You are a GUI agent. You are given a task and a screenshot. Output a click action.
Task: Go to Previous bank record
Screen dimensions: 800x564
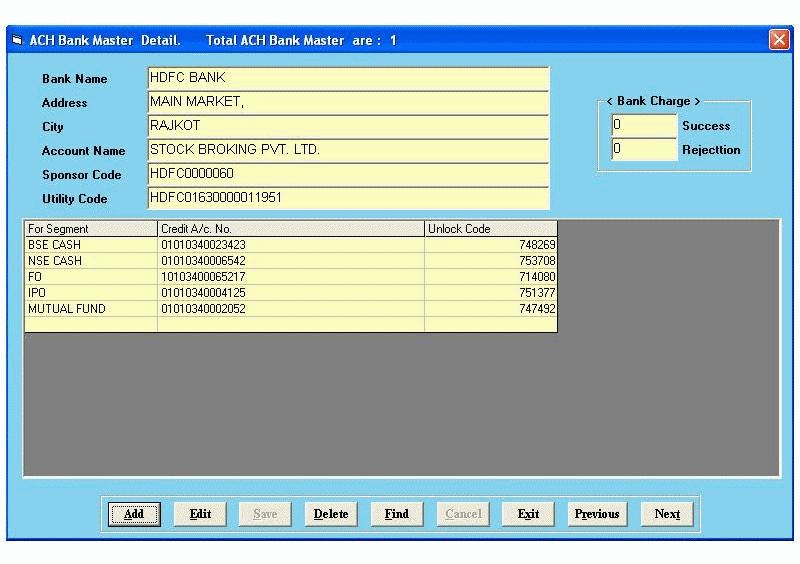coord(596,514)
